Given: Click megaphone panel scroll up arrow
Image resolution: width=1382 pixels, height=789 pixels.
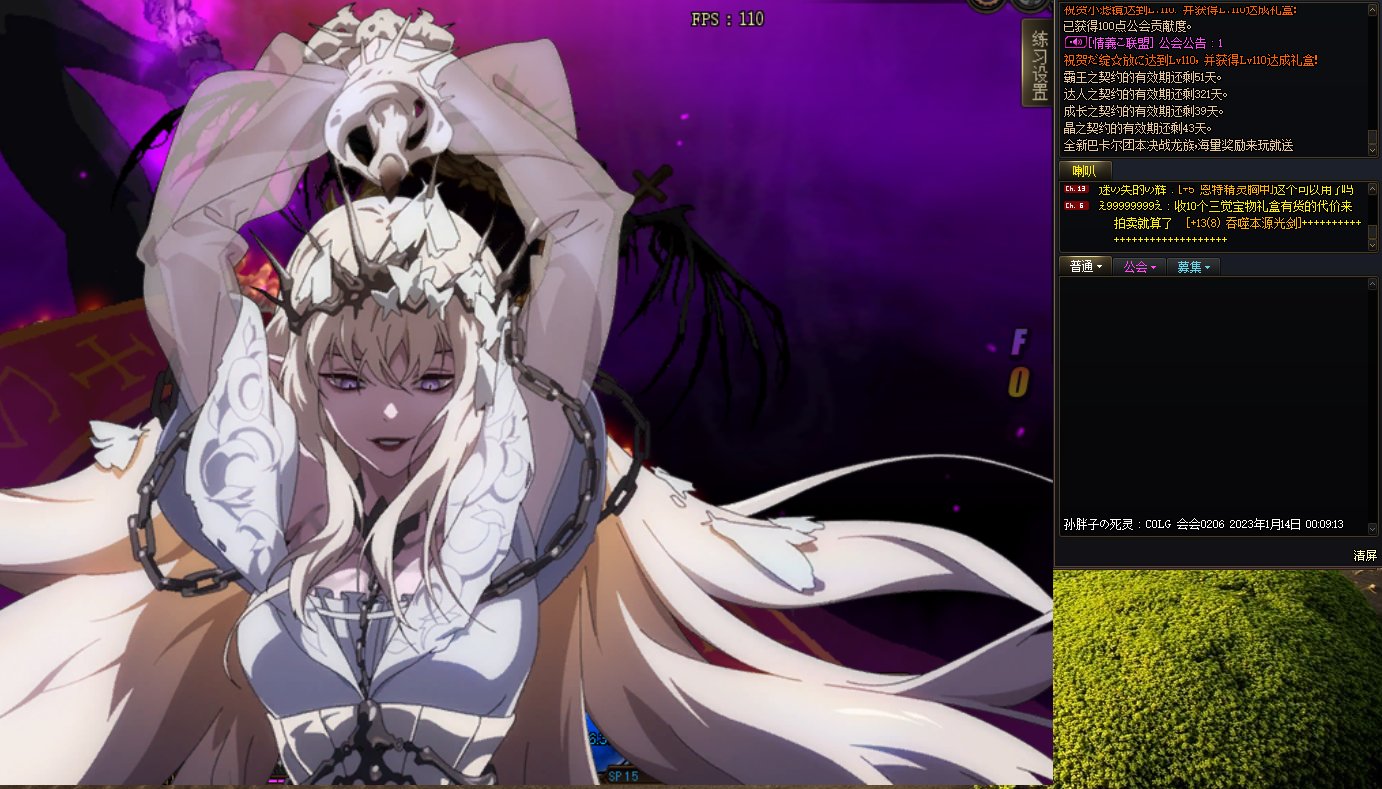Looking at the screenshot, I should 1373,189.
